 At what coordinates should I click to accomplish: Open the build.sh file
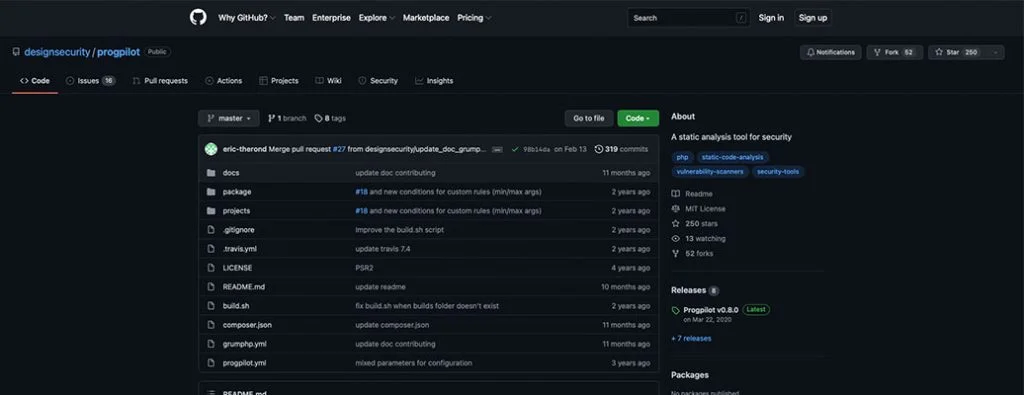[236, 306]
